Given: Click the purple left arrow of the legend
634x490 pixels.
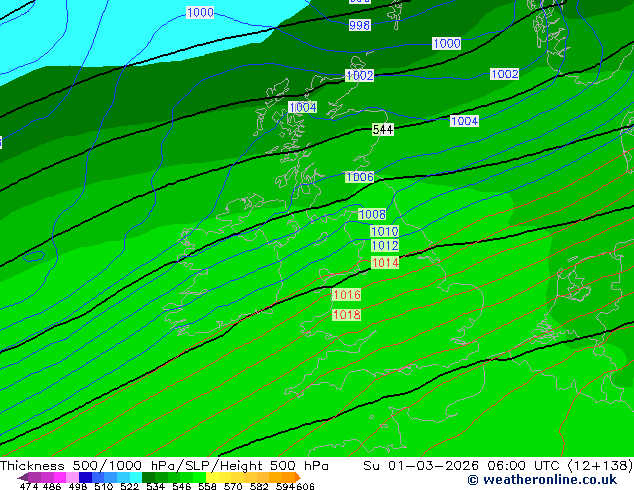Looking at the screenshot, I should coord(22,478).
